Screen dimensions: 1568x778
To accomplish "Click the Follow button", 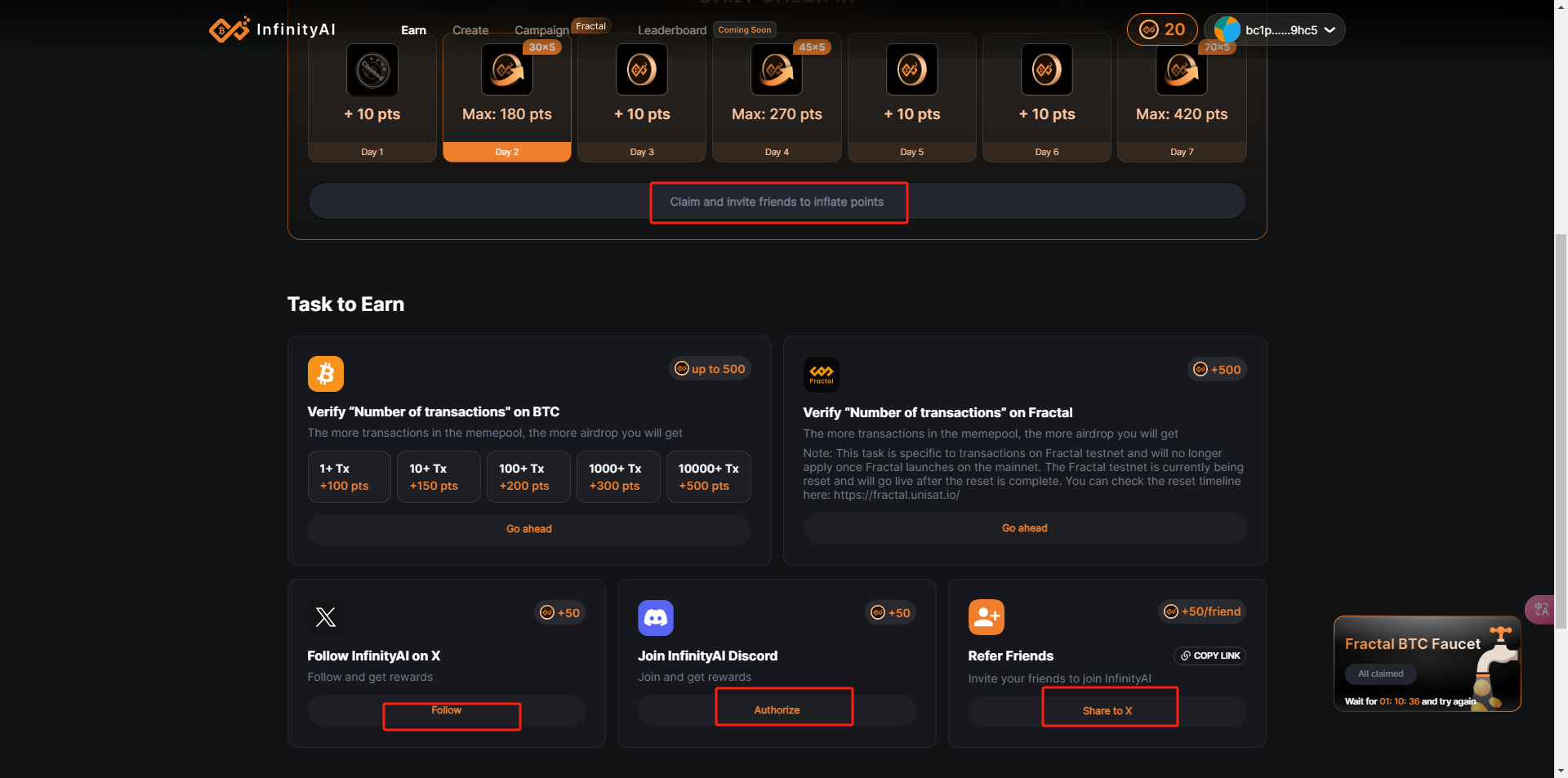I will click(446, 710).
